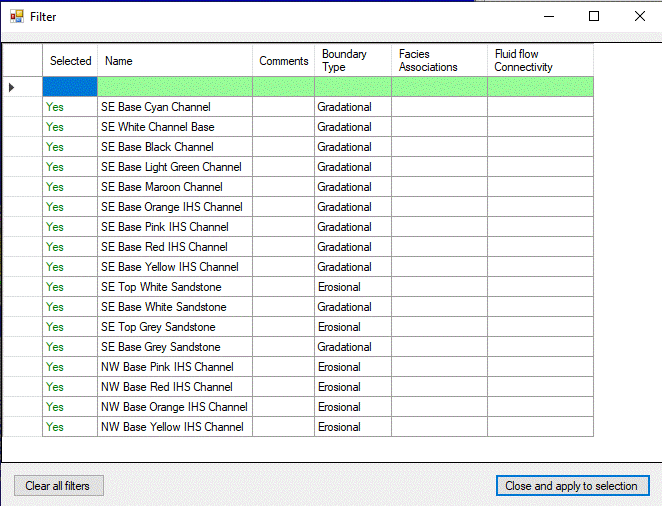
Task: Toggle Selected Yes for NW Base Yellow IHS Channel
Action: [x=55, y=427]
